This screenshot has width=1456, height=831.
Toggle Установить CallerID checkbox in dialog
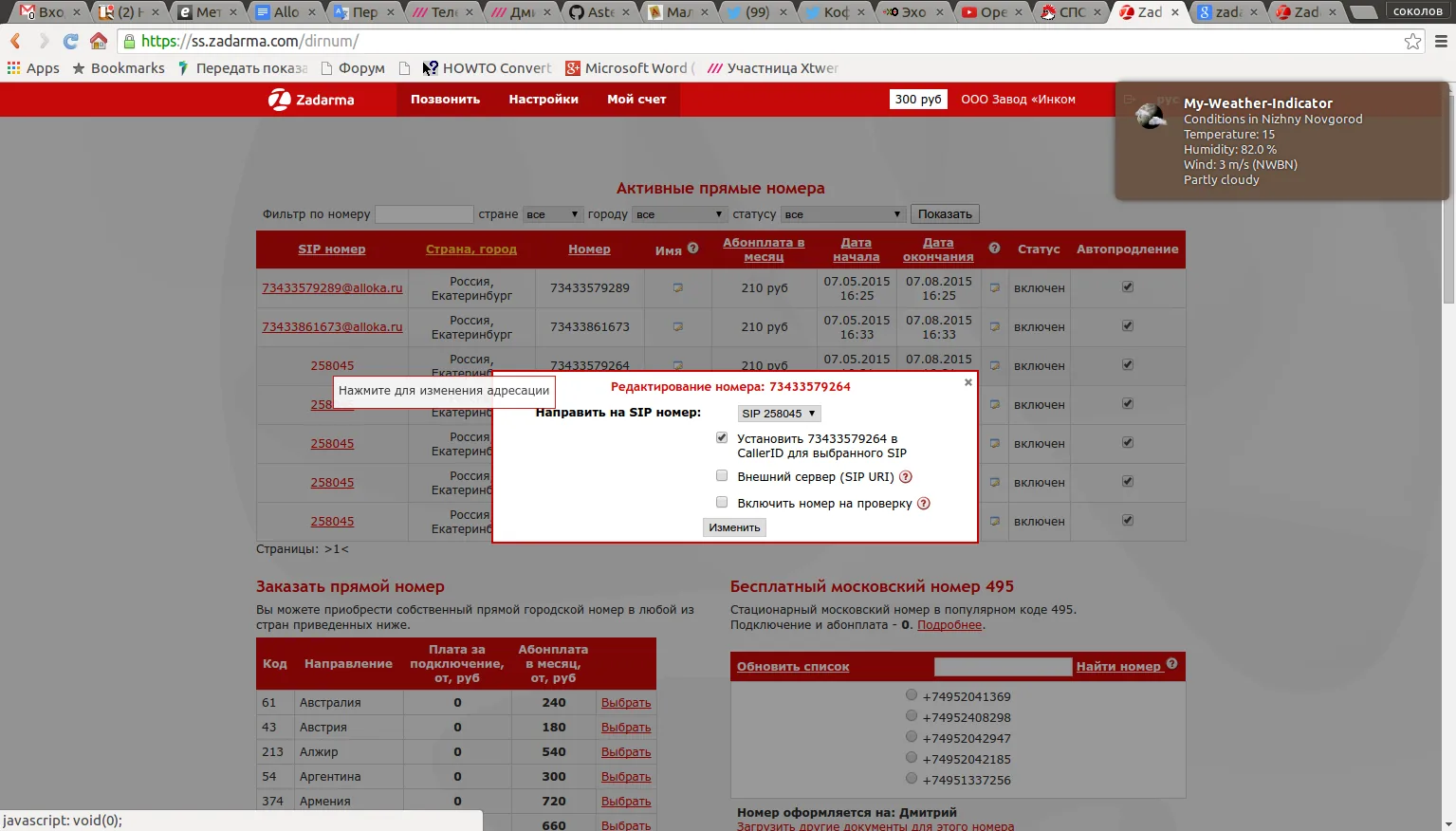point(722,438)
